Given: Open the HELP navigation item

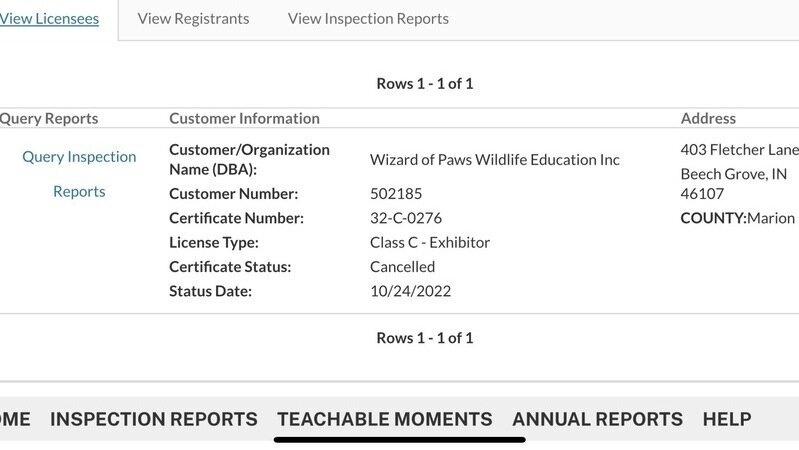Looking at the screenshot, I should (x=727, y=419).
